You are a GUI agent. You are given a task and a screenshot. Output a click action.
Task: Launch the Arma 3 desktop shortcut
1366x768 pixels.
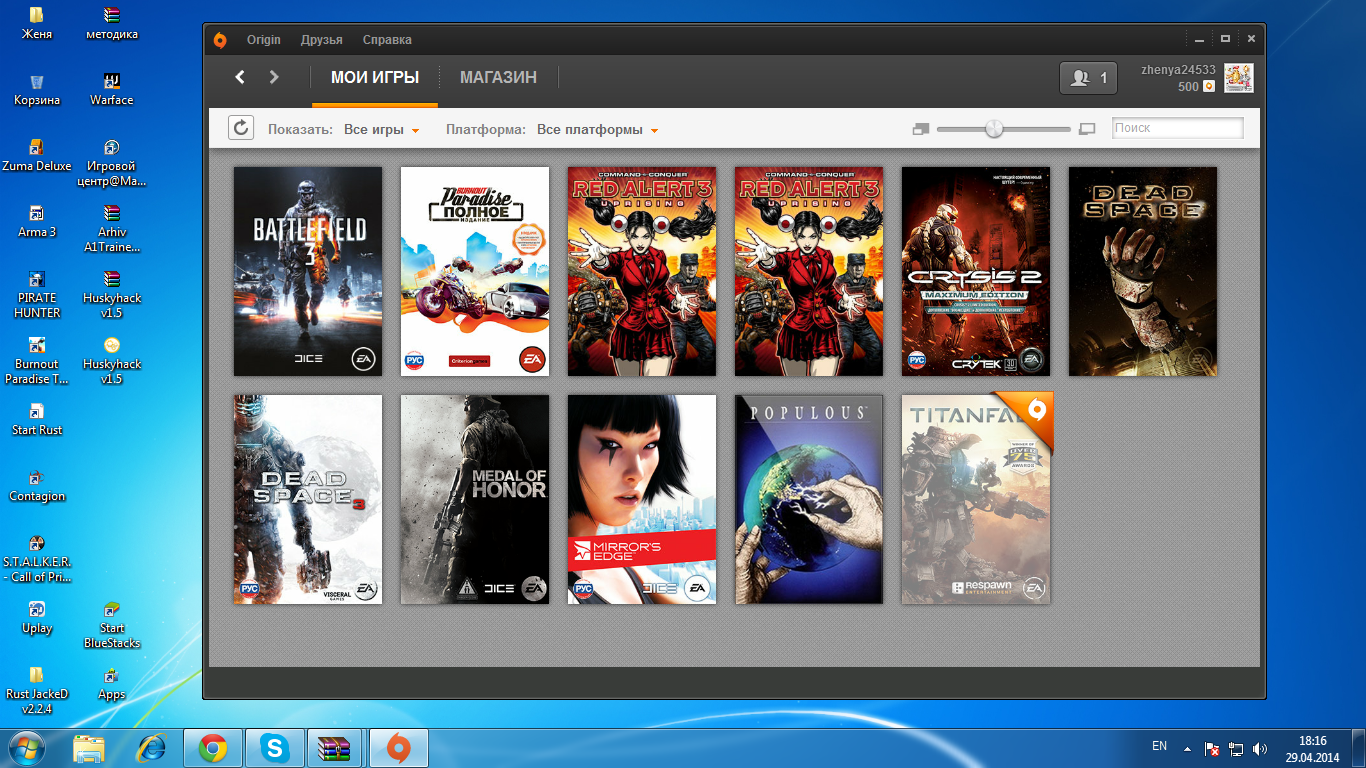pyautogui.click(x=37, y=221)
